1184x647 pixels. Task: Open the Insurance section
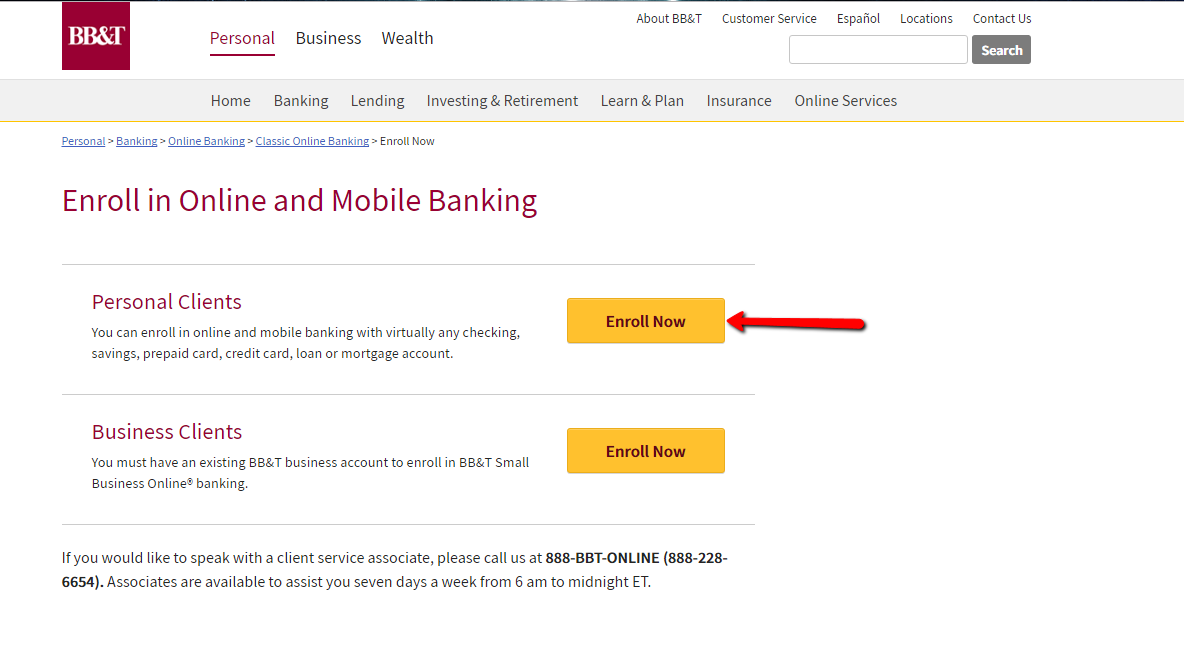(x=739, y=100)
